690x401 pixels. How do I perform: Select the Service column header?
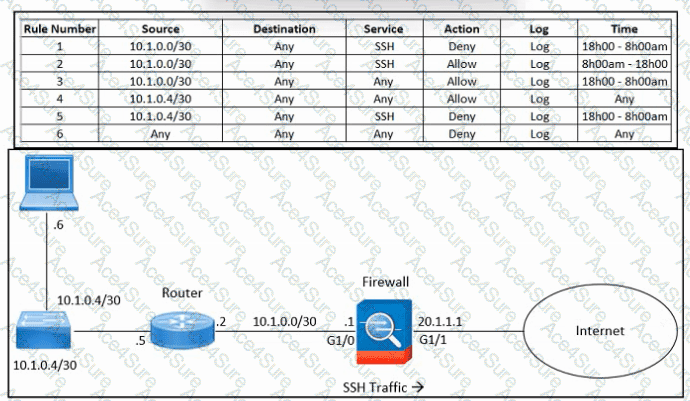point(383,29)
